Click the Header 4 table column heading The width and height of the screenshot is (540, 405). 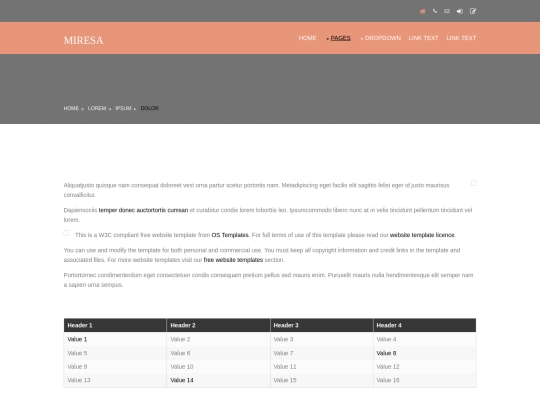(x=425, y=325)
